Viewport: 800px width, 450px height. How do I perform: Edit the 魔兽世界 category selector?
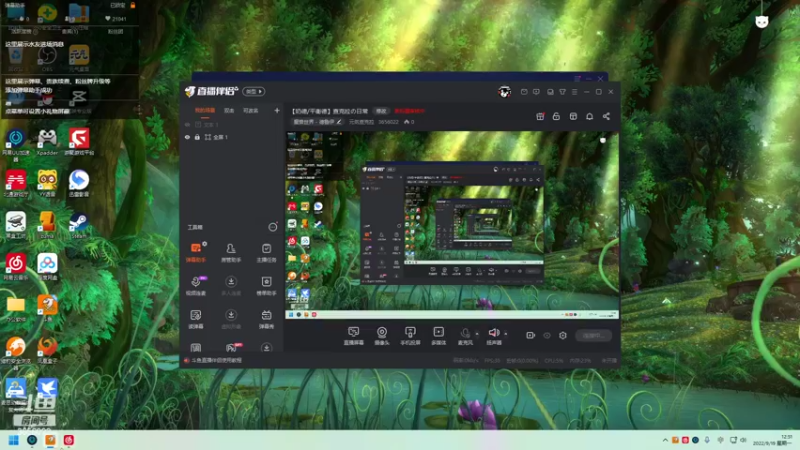point(317,122)
